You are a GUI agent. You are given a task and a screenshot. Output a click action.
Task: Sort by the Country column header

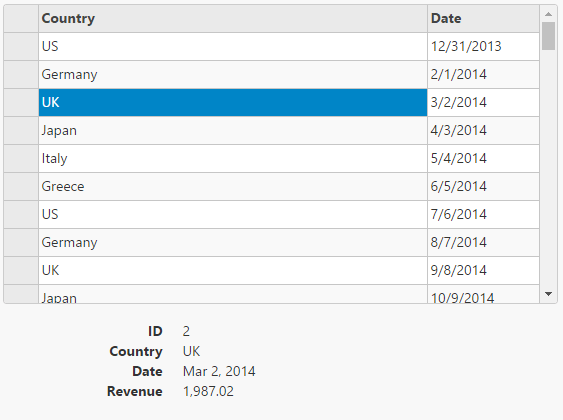tap(233, 19)
